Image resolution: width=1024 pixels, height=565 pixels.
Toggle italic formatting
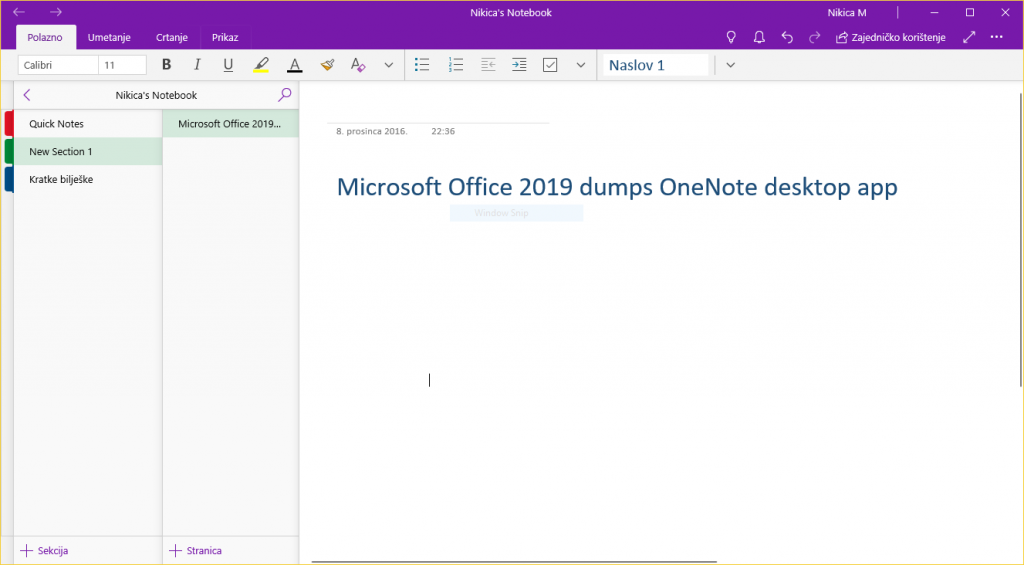point(197,65)
